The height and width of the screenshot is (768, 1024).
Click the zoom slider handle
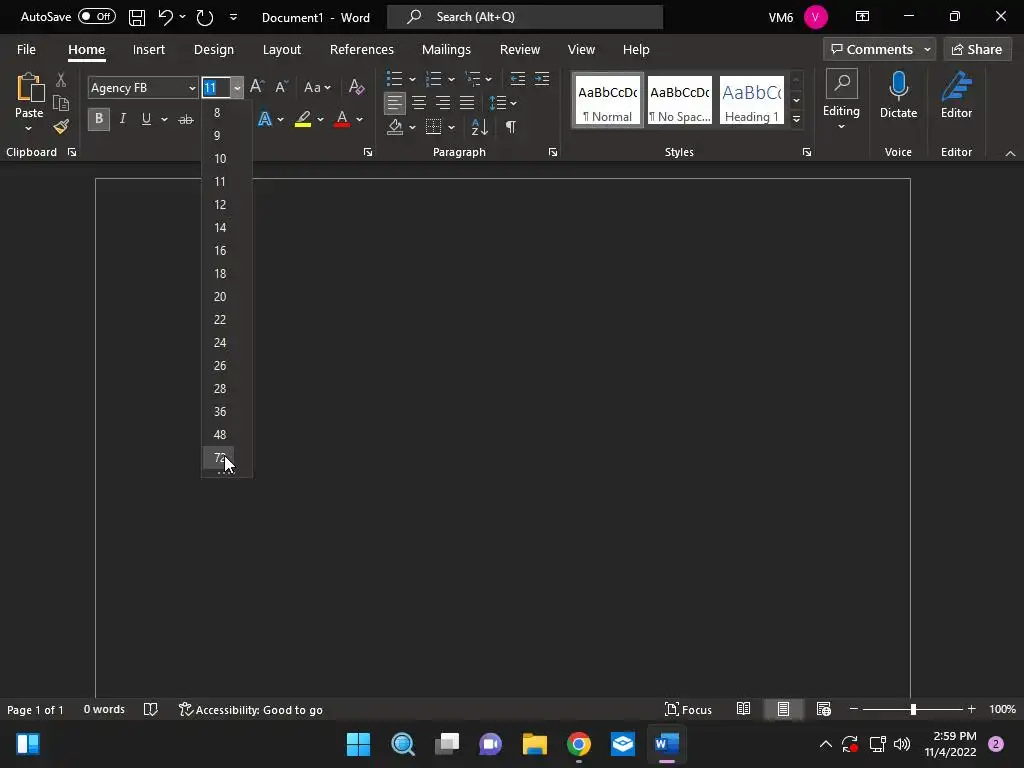tap(913, 709)
